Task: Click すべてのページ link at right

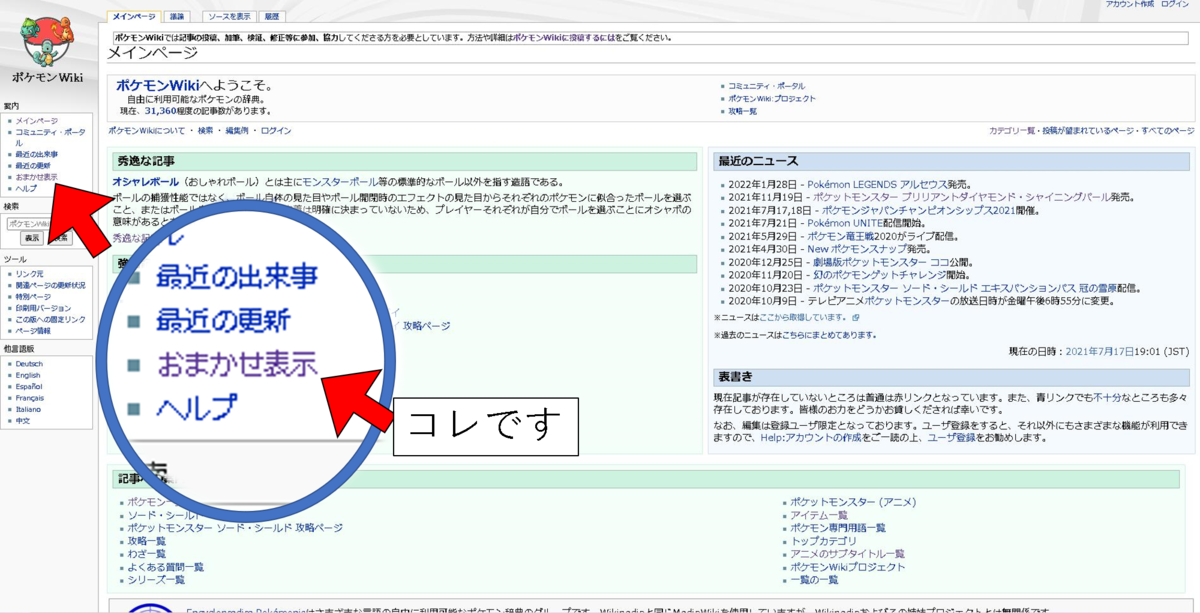Action: pos(1168,131)
